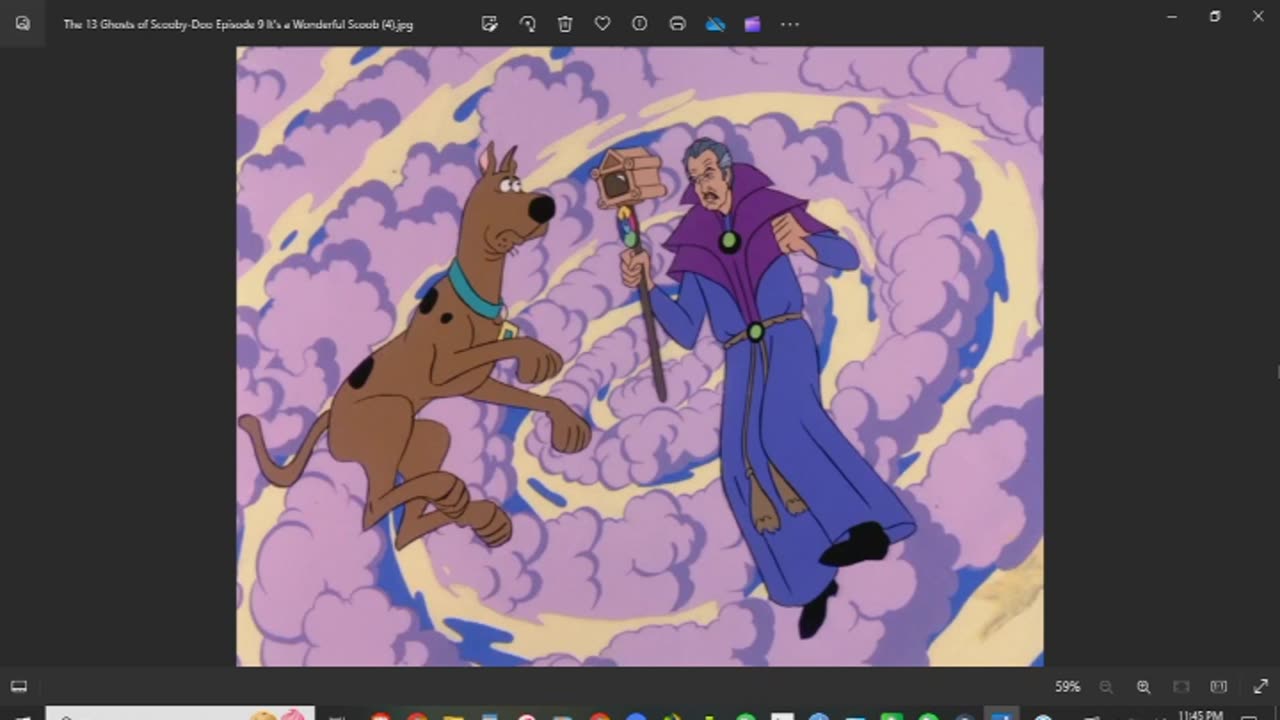This screenshot has width=1280, height=720.
Task: Click the Zoom to fit icon
Action: tap(1181, 687)
